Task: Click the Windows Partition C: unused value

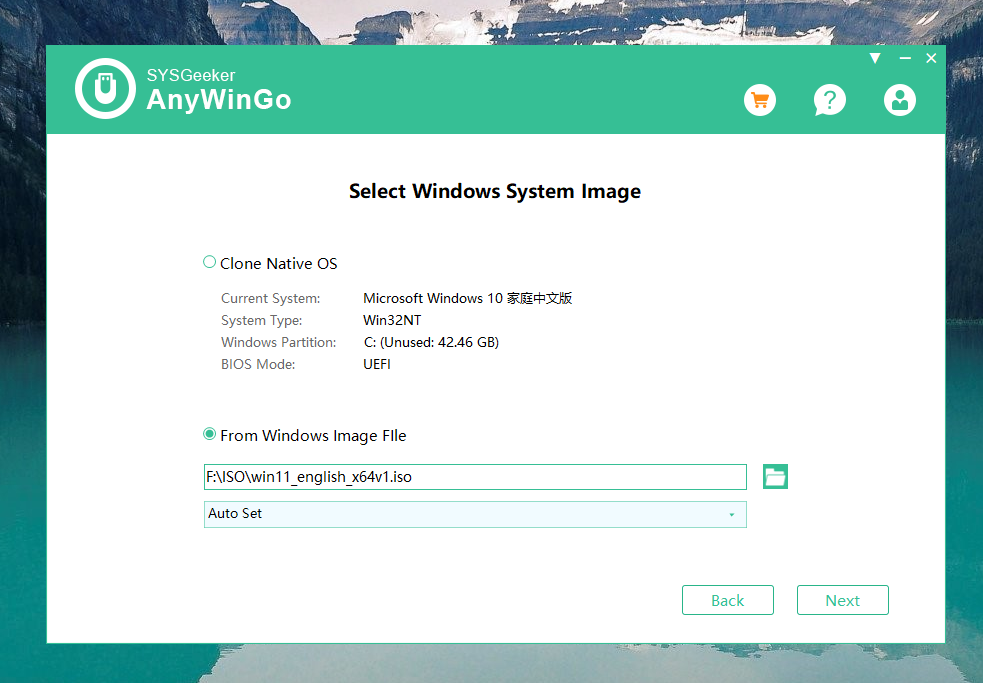Action: tap(431, 342)
